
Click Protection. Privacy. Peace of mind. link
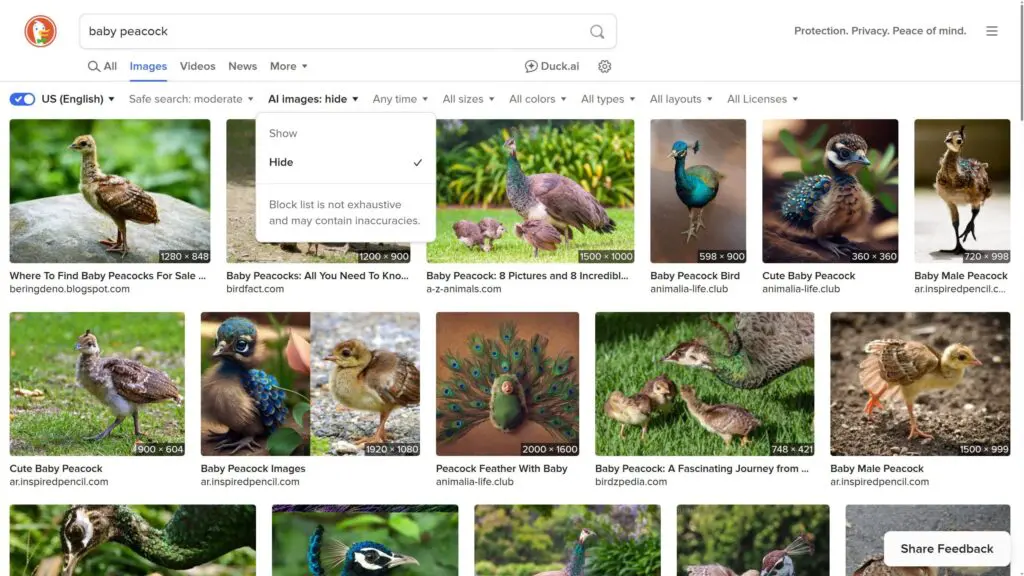[880, 31]
